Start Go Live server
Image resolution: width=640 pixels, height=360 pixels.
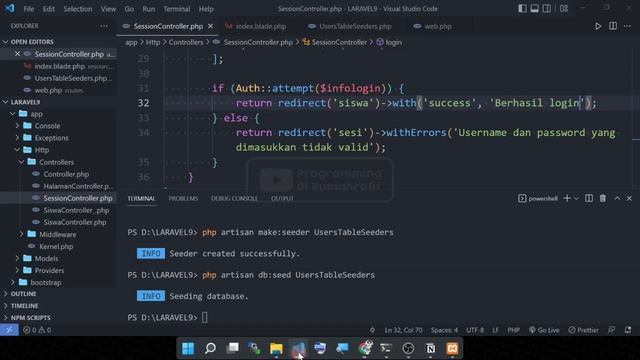pos(544,330)
